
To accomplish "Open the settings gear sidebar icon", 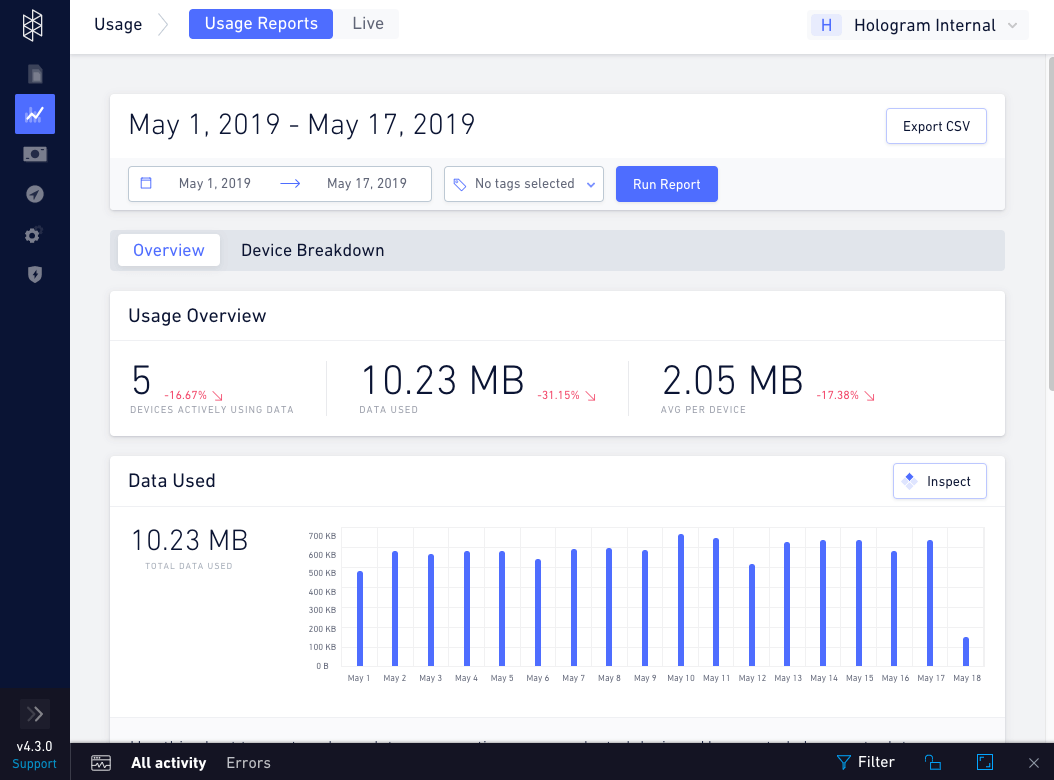I will pos(34,235).
